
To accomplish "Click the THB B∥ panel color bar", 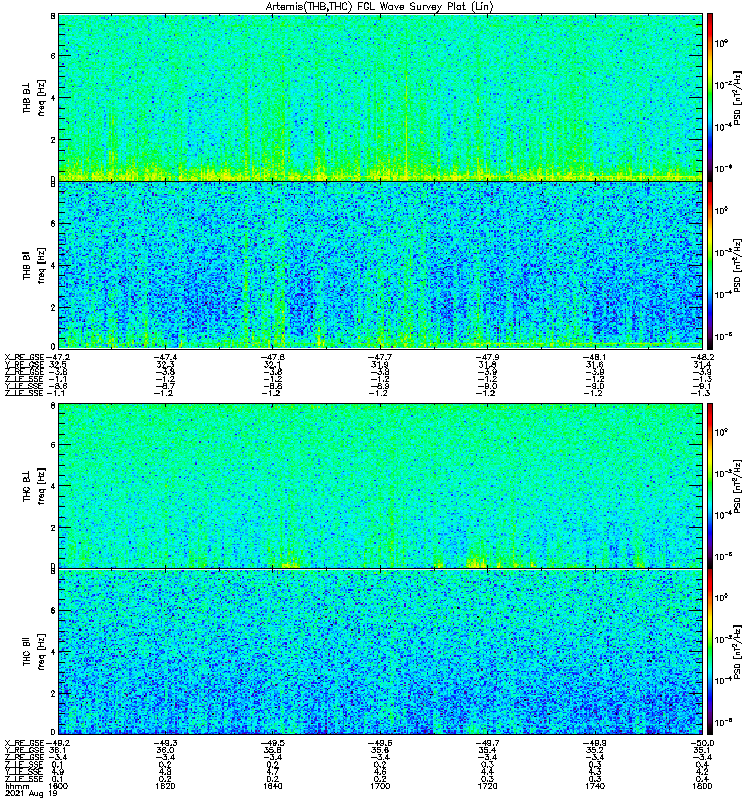I will click(x=710, y=265).
